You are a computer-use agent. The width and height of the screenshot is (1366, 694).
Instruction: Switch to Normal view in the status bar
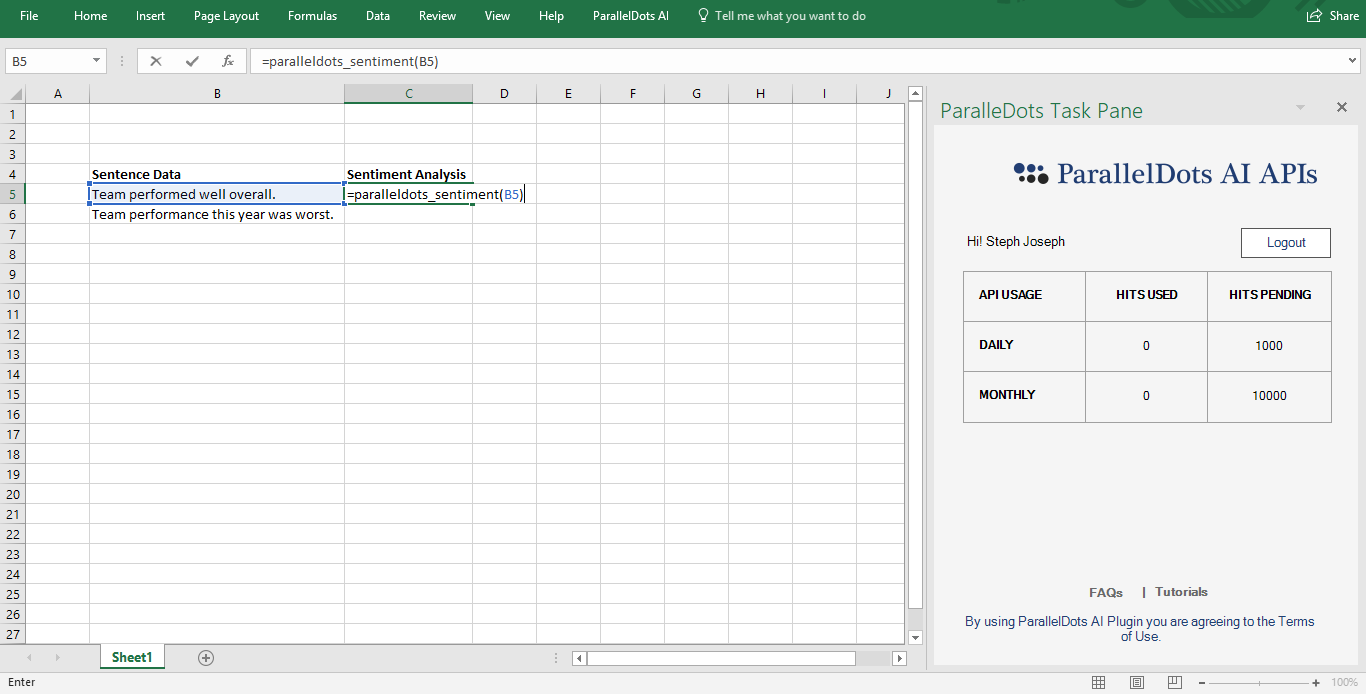point(1098,682)
